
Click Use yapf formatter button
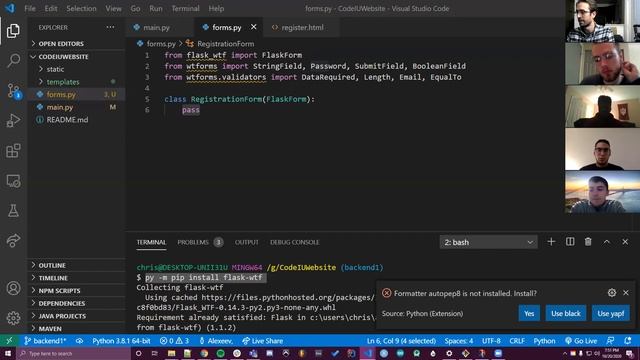point(611,313)
